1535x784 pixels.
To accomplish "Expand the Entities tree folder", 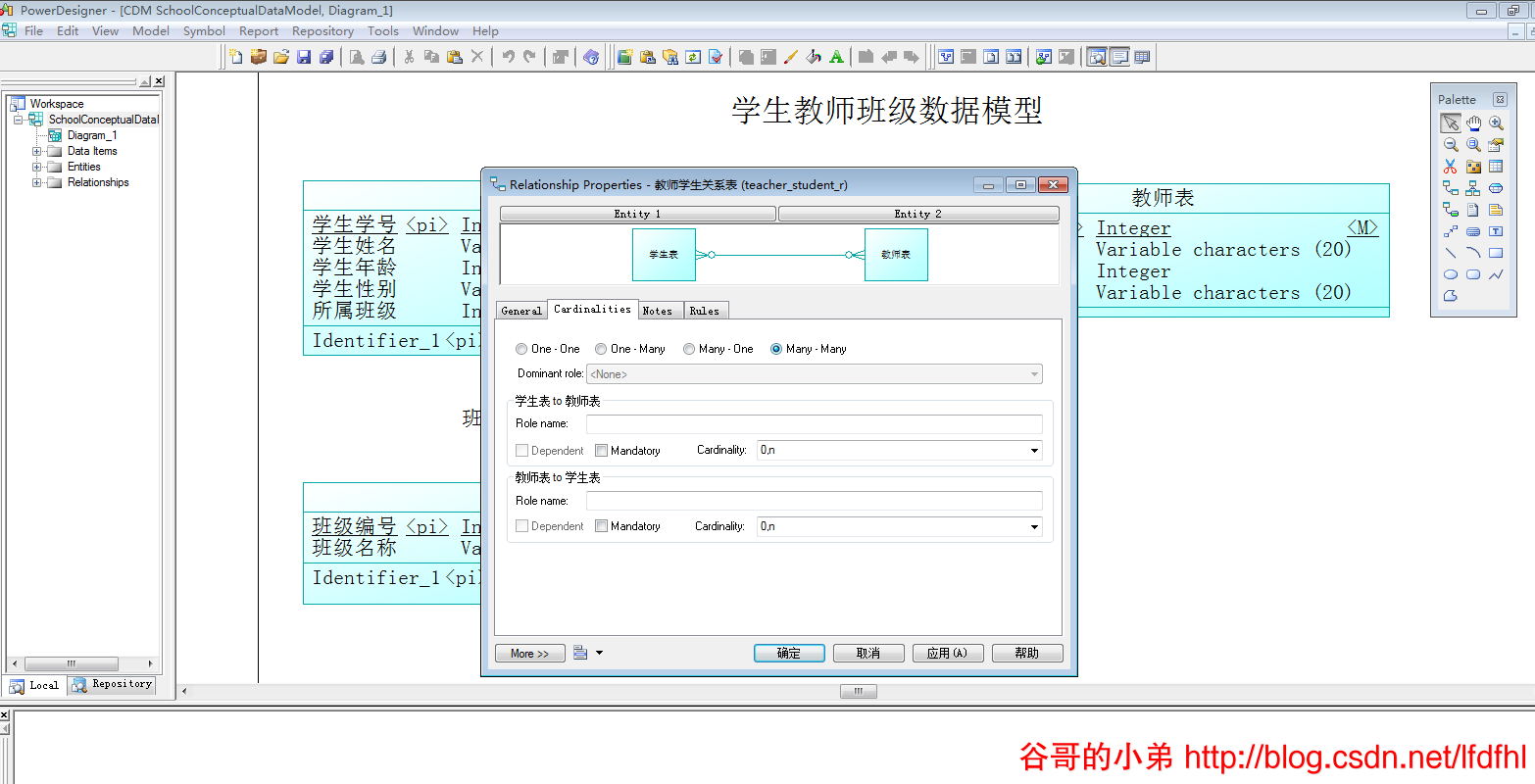I will pos(37,167).
